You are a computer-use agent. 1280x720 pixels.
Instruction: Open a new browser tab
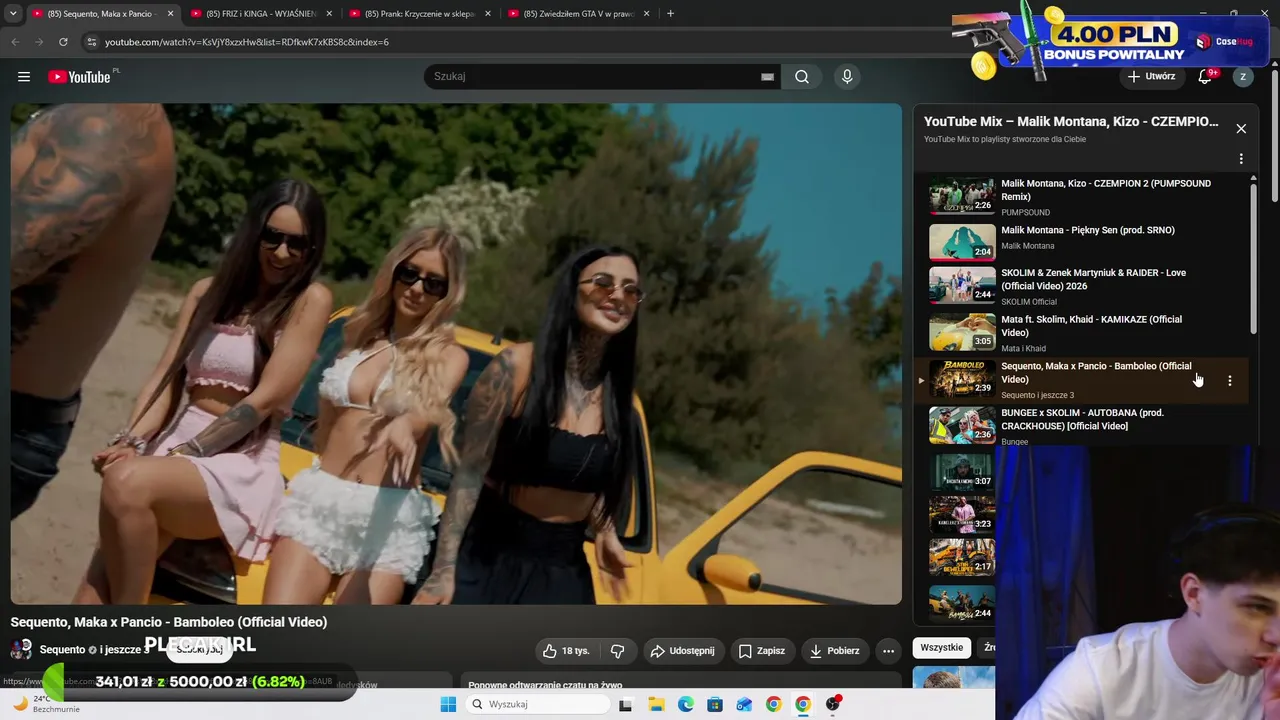click(670, 14)
